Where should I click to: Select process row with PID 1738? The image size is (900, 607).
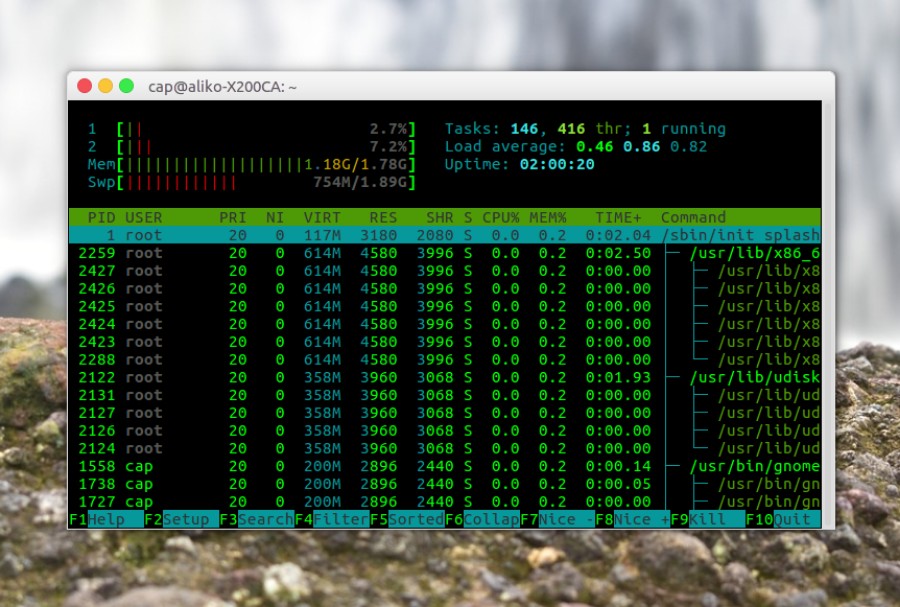(445, 484)
